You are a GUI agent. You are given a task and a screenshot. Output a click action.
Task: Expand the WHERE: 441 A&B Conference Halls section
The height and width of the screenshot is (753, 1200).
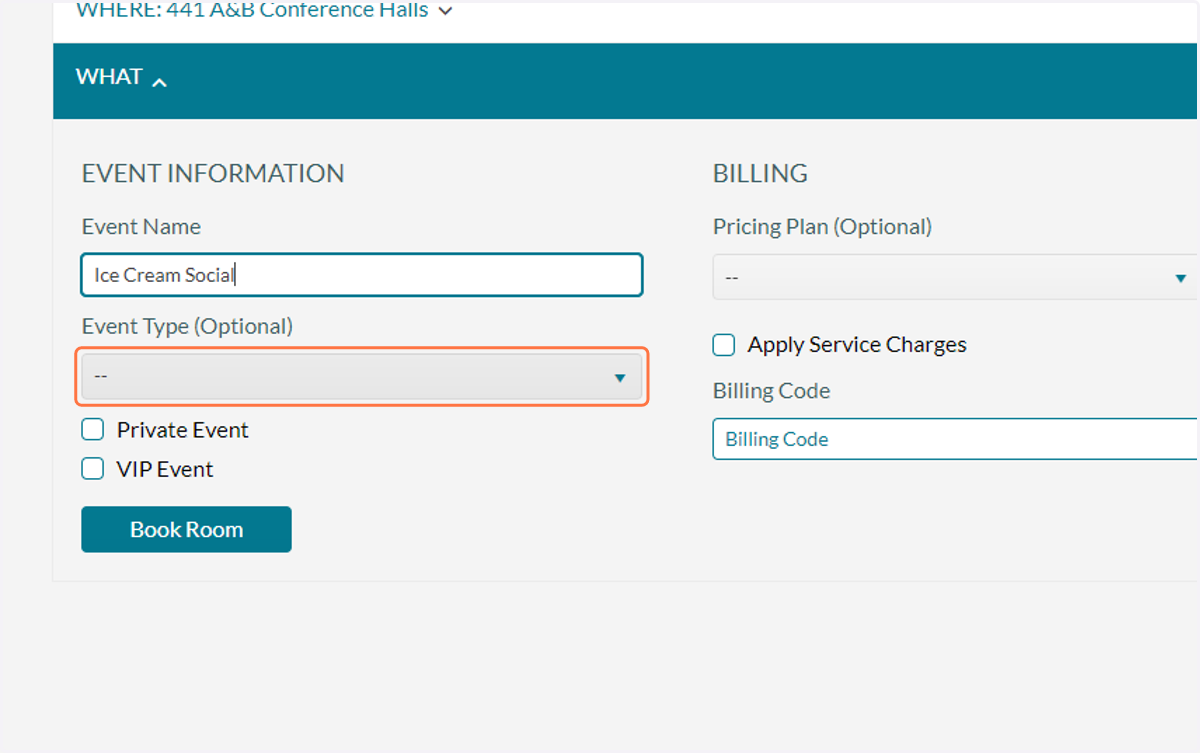tap(264, 11)
